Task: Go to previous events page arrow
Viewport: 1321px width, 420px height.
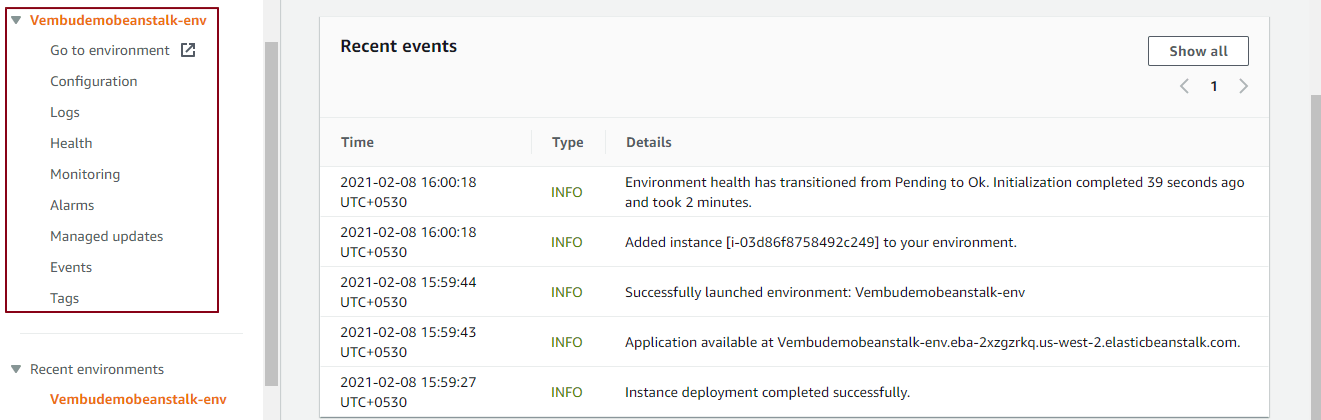Action: click(x=1184, y=86)
